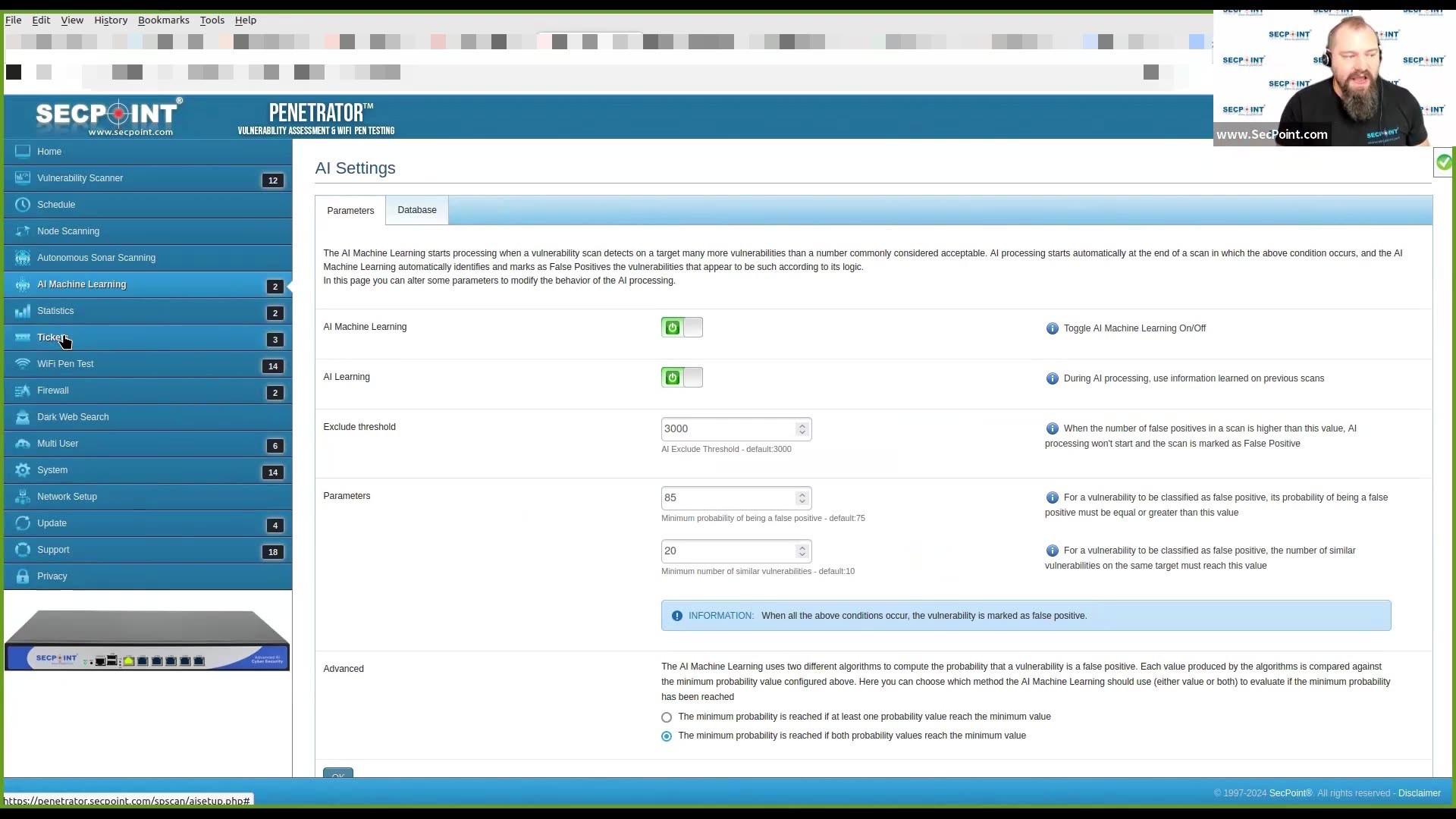This screenshot has height=819, width=1456.
Task: Open the Firewall settings
Action: [52, 390]
